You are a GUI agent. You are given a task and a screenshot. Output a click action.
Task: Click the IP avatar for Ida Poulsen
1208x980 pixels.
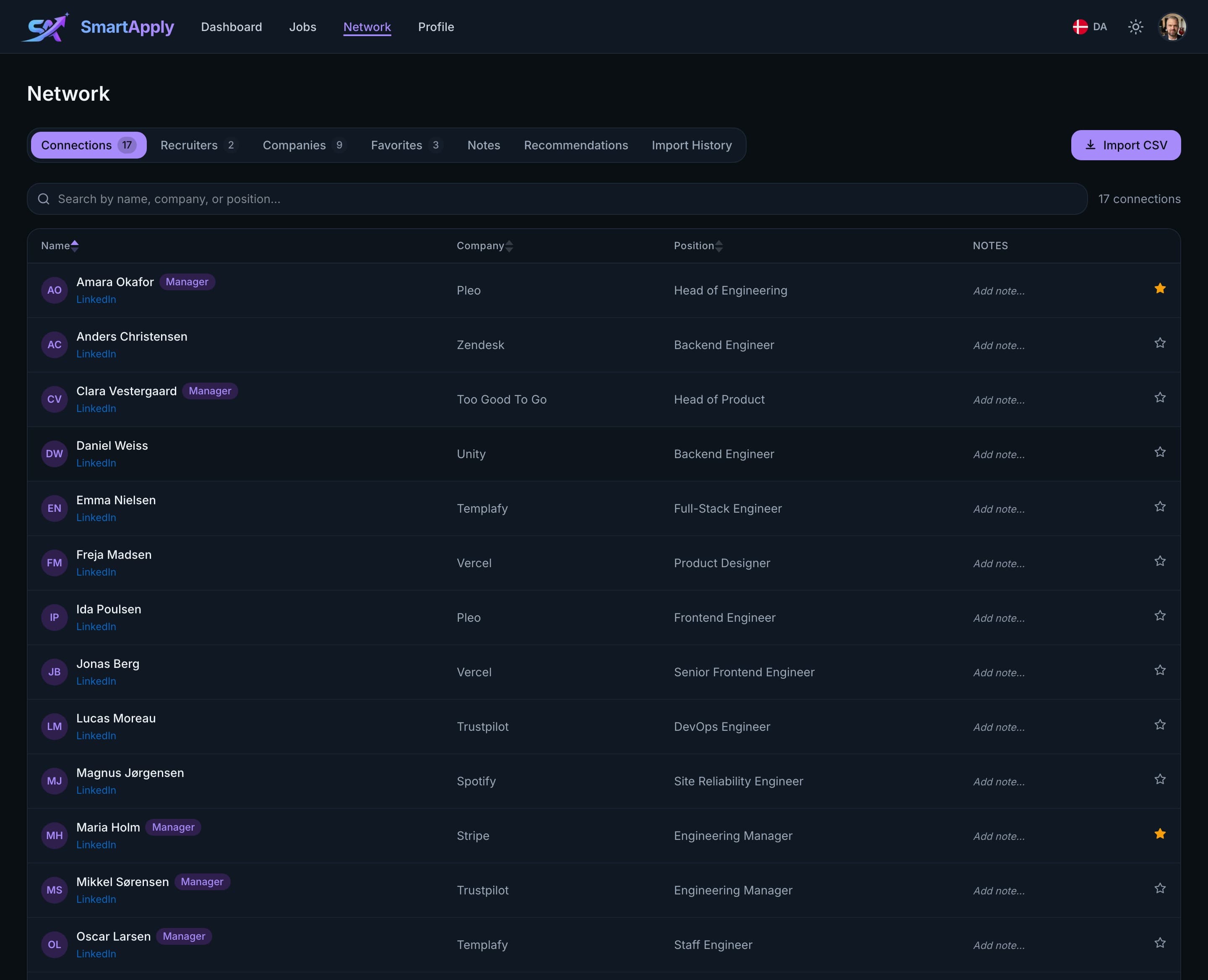click(x=54, y=618)
